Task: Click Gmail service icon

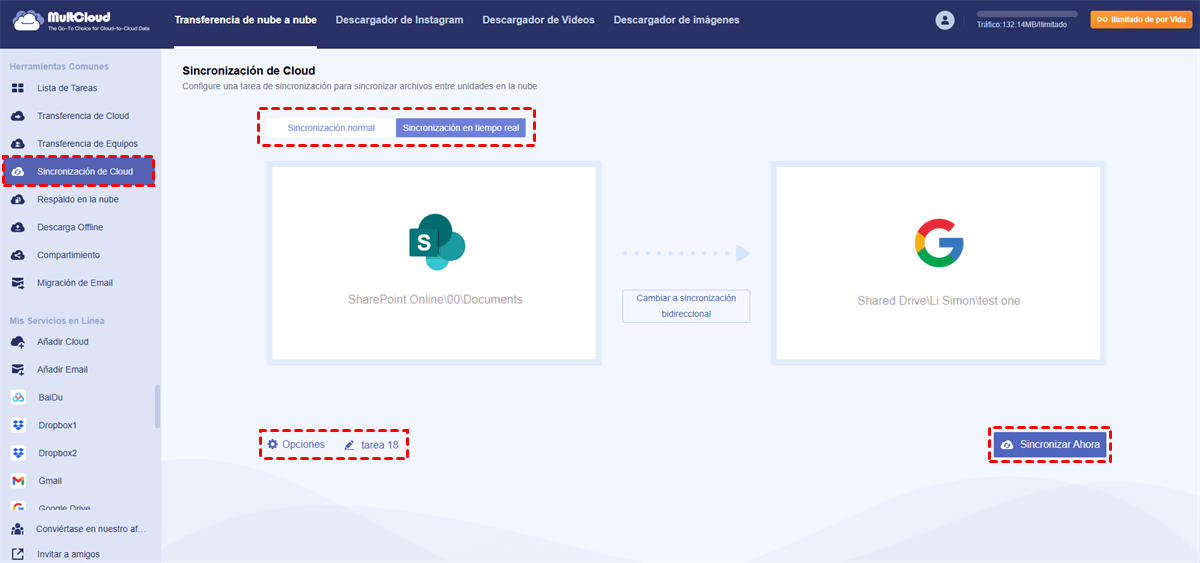Action: point(18,481)
